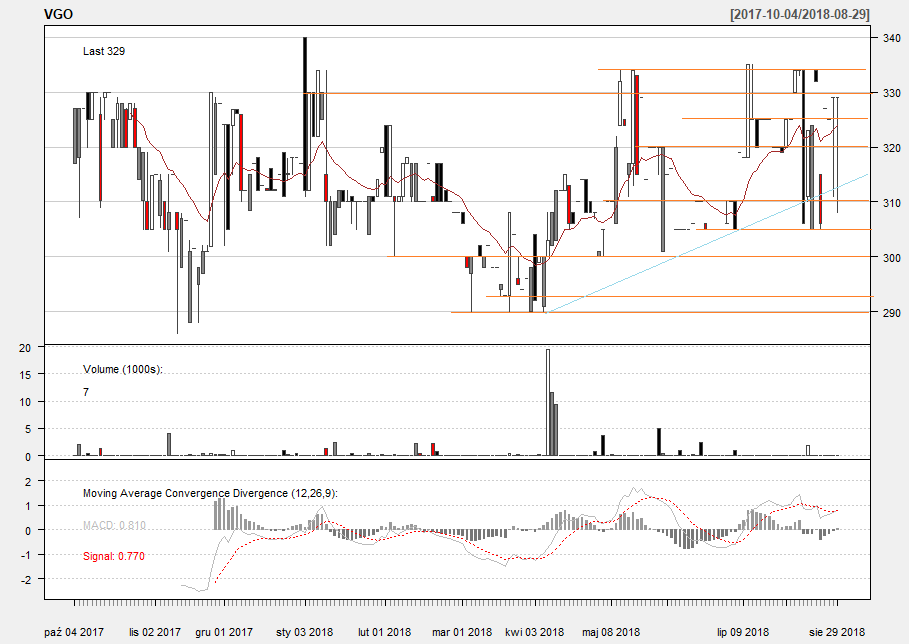Click the "kwi 03 2018" date label

(535, 632)
